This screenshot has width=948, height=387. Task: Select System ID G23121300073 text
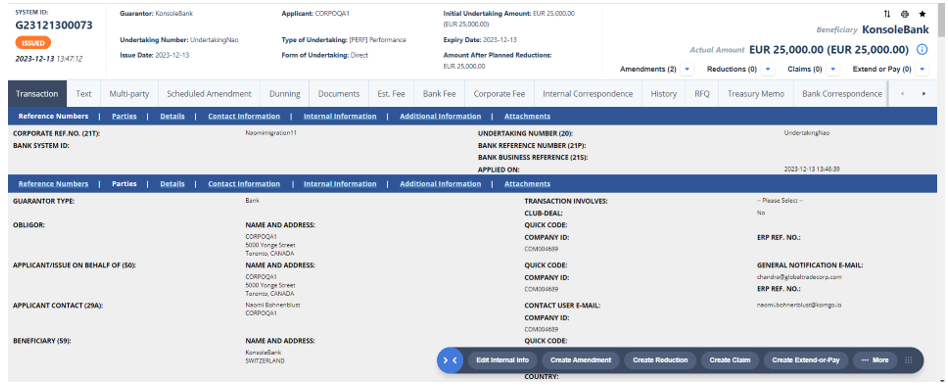(54, 25)
